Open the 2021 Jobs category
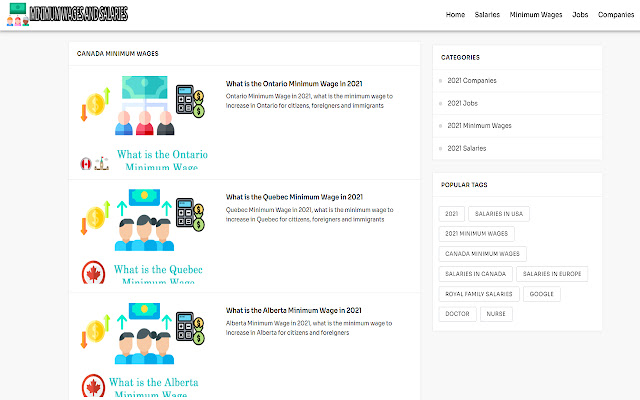This screenshot has width=640, height=400. (462, 103)
